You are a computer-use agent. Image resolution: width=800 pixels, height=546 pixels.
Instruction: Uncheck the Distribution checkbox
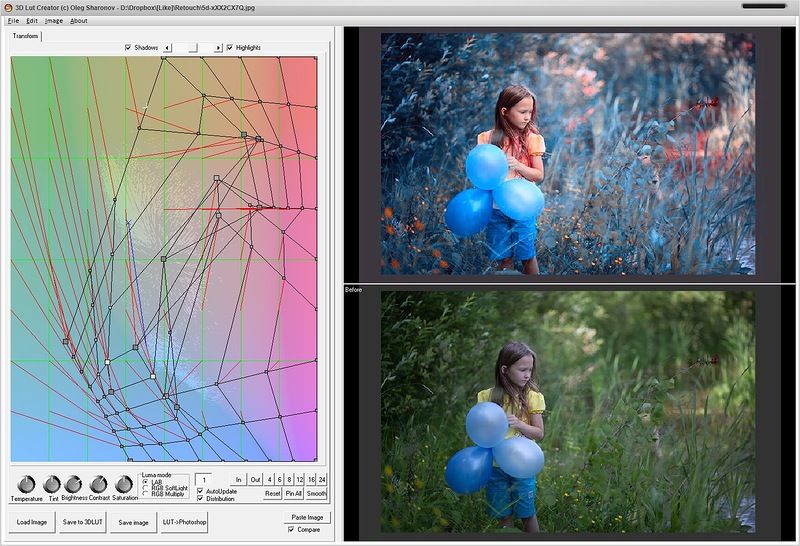point(200,499)
